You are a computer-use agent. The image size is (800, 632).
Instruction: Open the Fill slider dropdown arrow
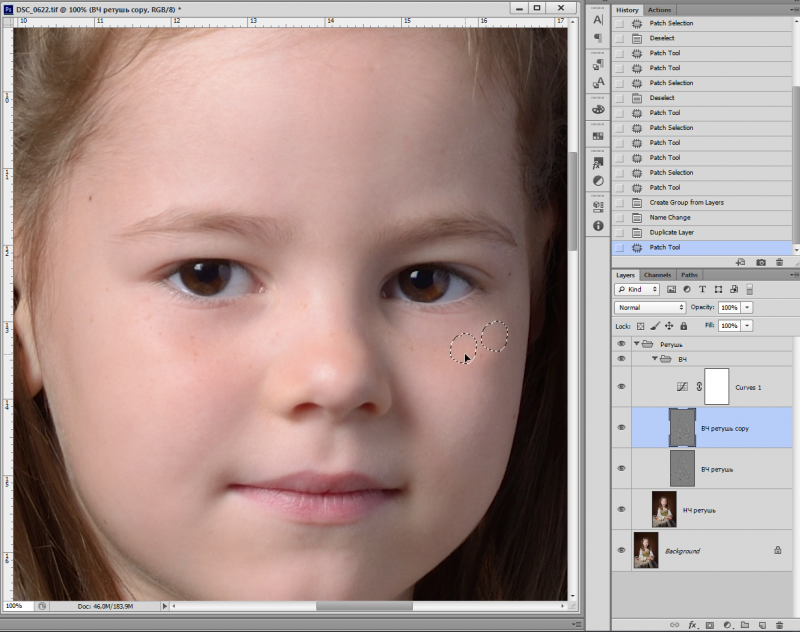pyautogui.click(x=747, y=325)
